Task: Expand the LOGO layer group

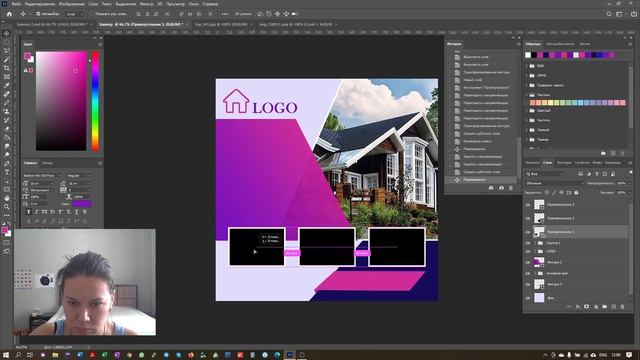Action: pos(535,251)
